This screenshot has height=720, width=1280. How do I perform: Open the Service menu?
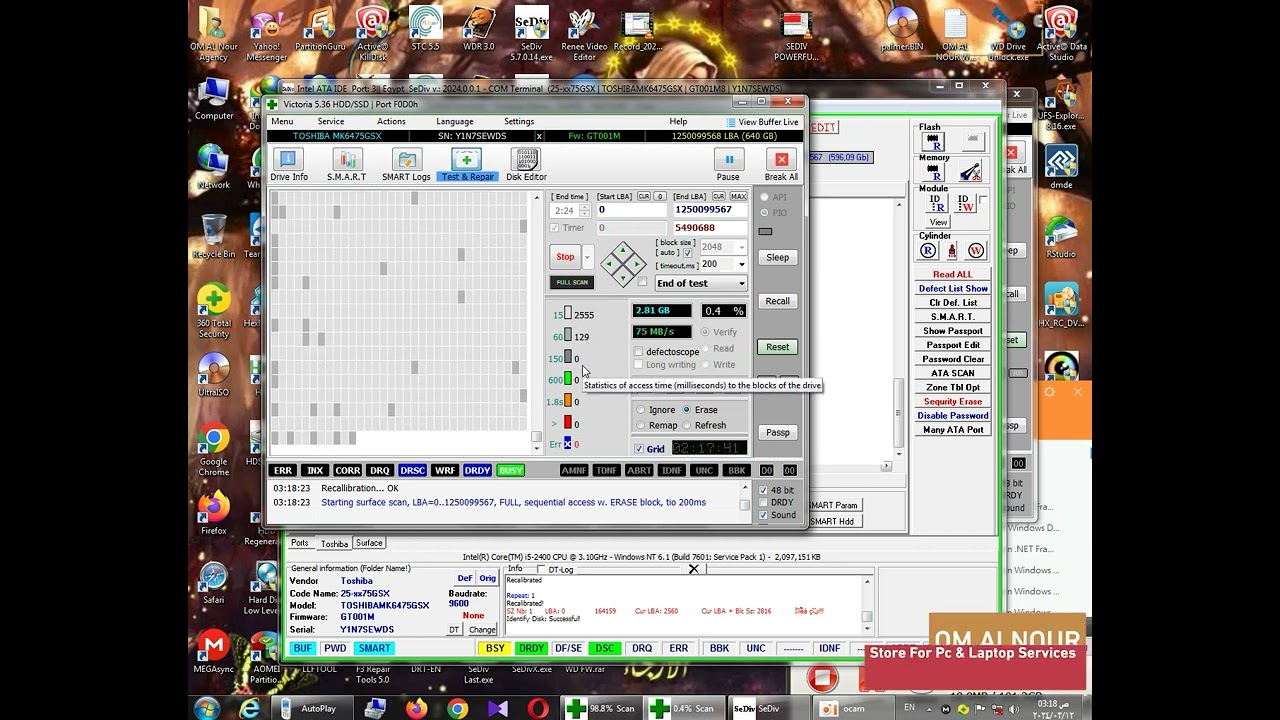point(331,122)
